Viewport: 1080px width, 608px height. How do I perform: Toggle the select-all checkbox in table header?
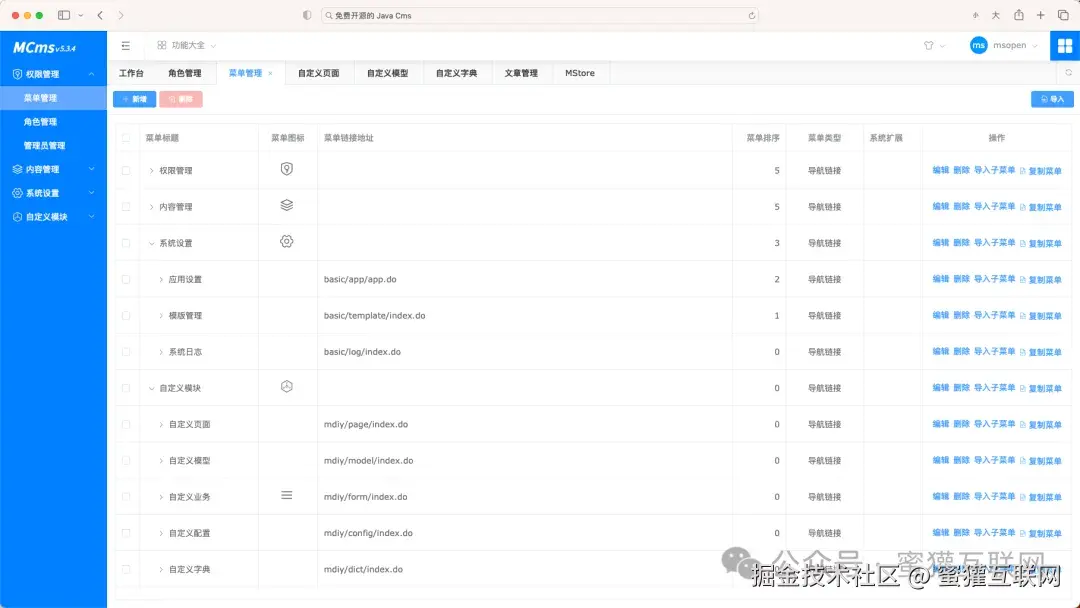[126, 138]
